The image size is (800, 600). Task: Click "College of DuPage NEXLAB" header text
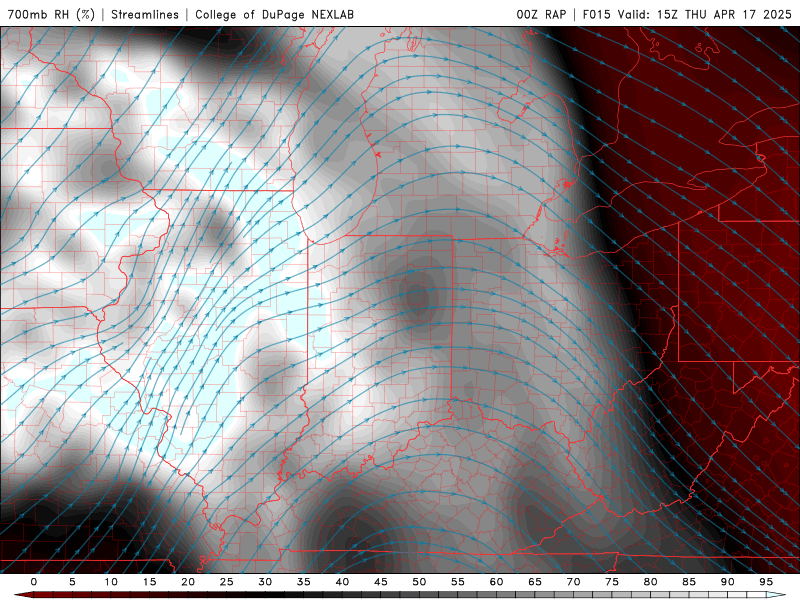(x=274, y=14)
